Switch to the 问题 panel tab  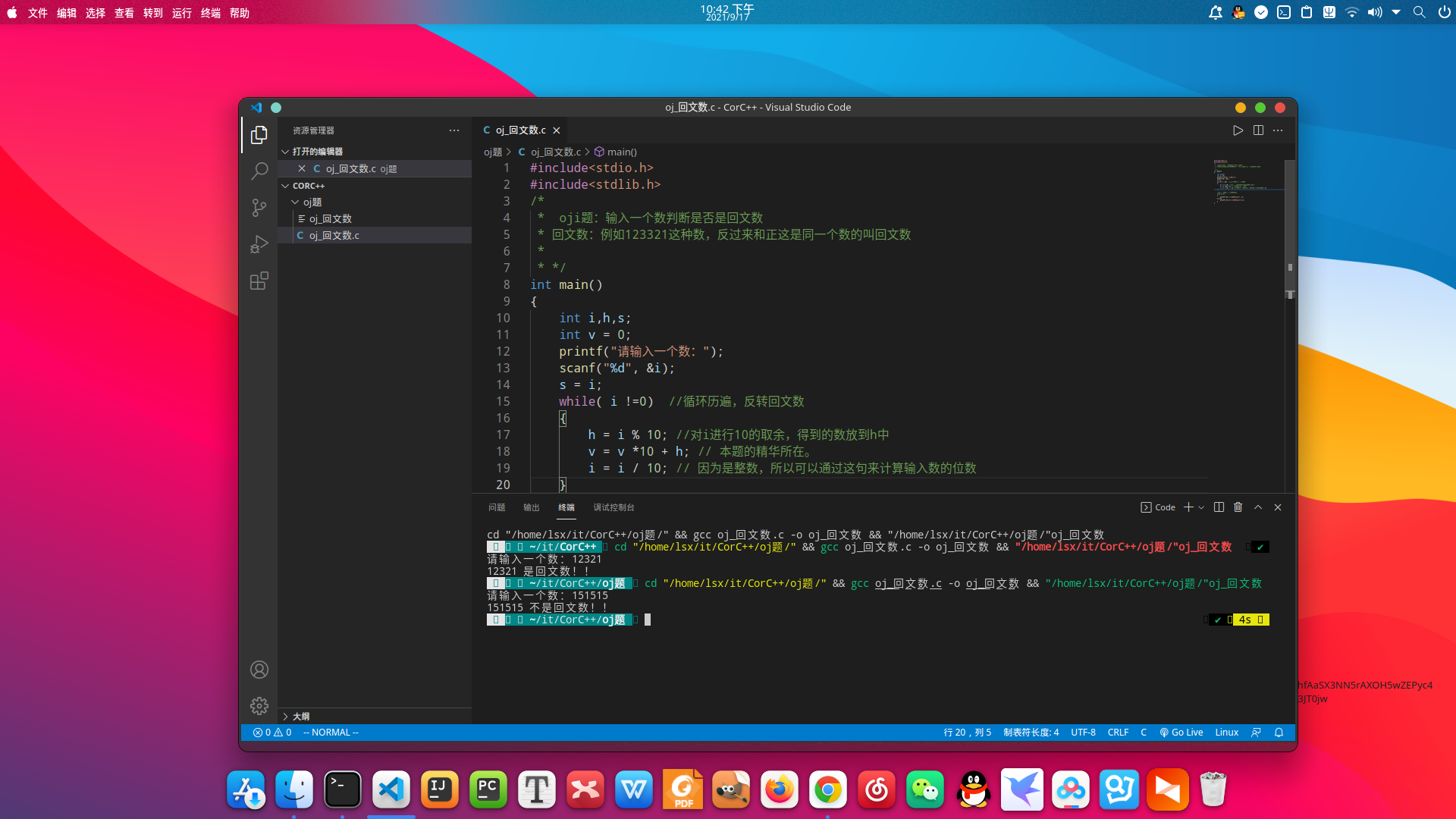(497, 507)
